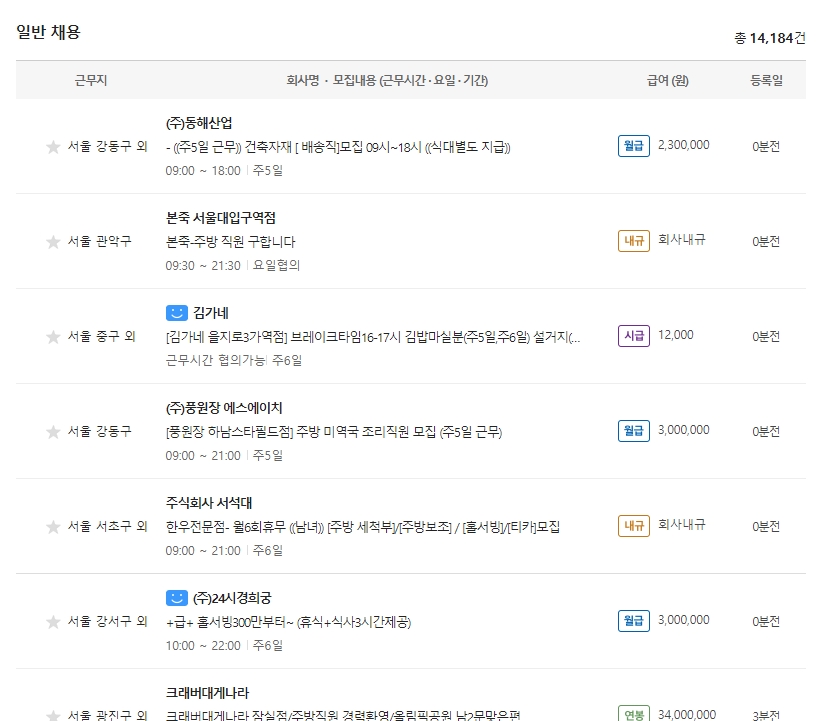This screenshot has height=721, width=817.
Task: Open company 주식회사 서석대
Action: point(209,503)
